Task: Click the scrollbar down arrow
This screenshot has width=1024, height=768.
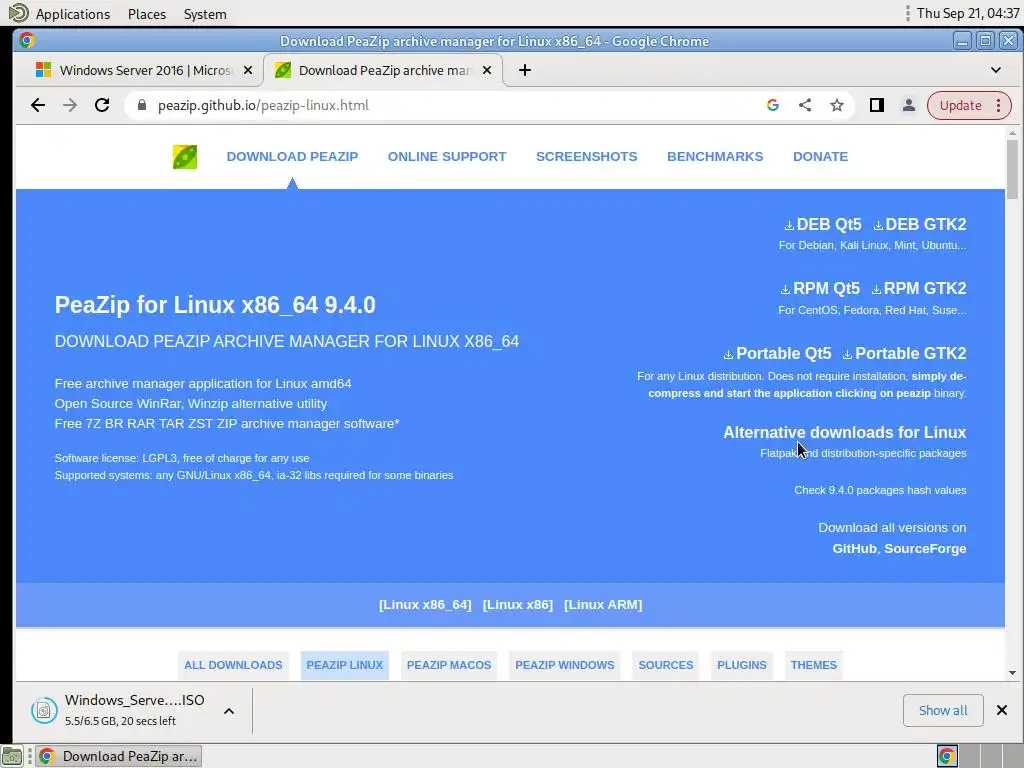Action: [1012, 673]
